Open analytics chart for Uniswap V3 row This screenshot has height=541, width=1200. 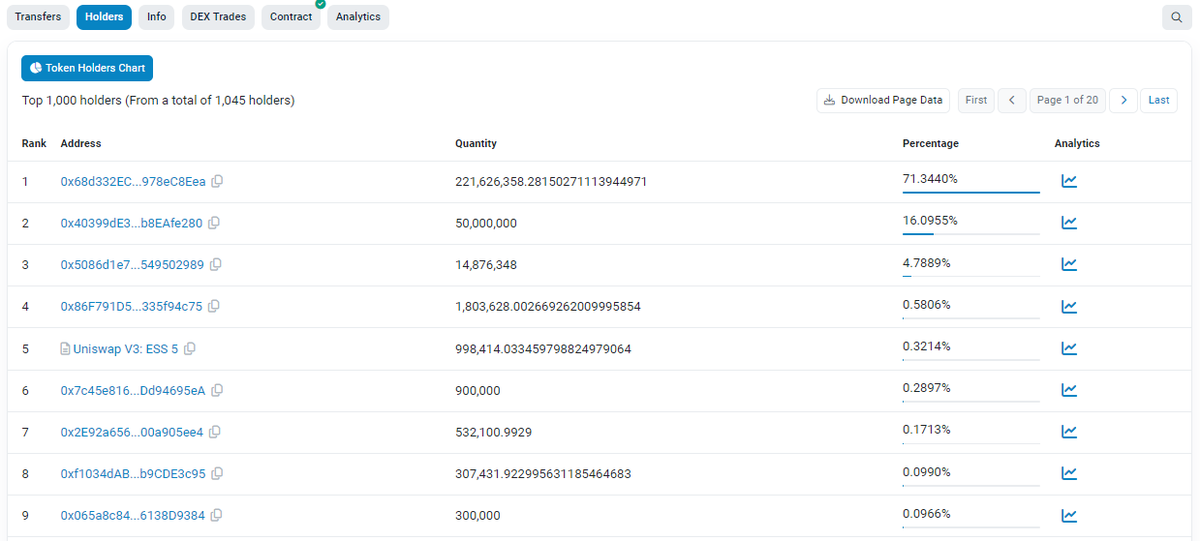point(1069,348)
